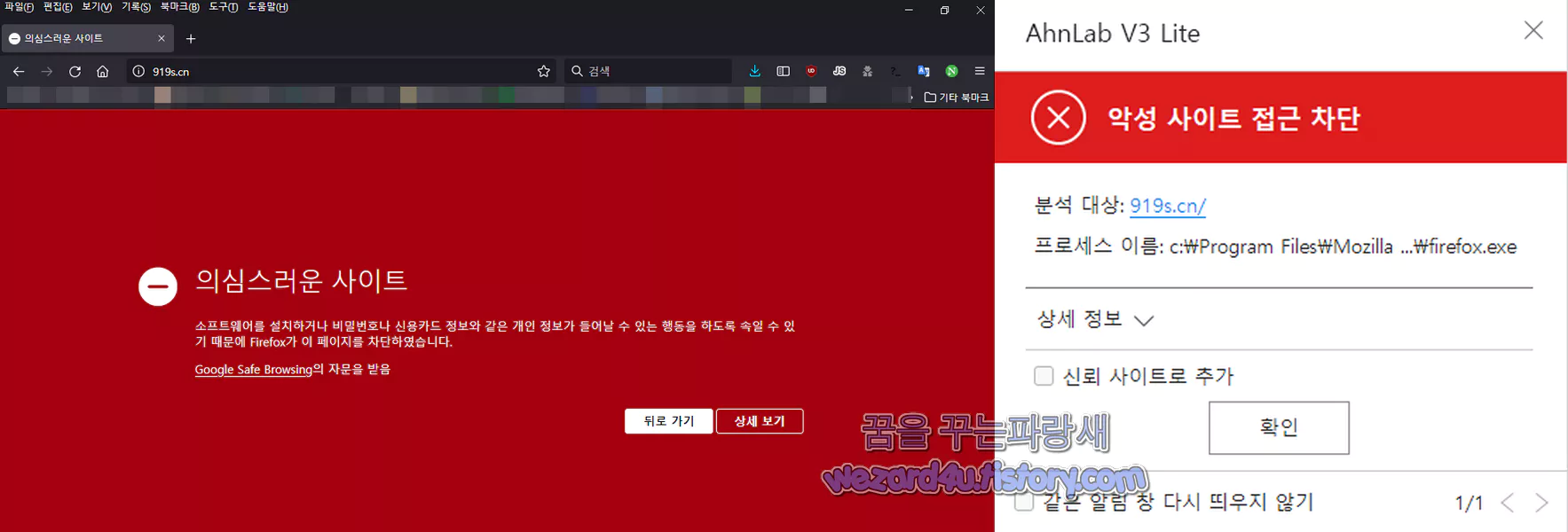Click the gray puzzle extension icon
Screen dimensions: 1568x532
868,71
